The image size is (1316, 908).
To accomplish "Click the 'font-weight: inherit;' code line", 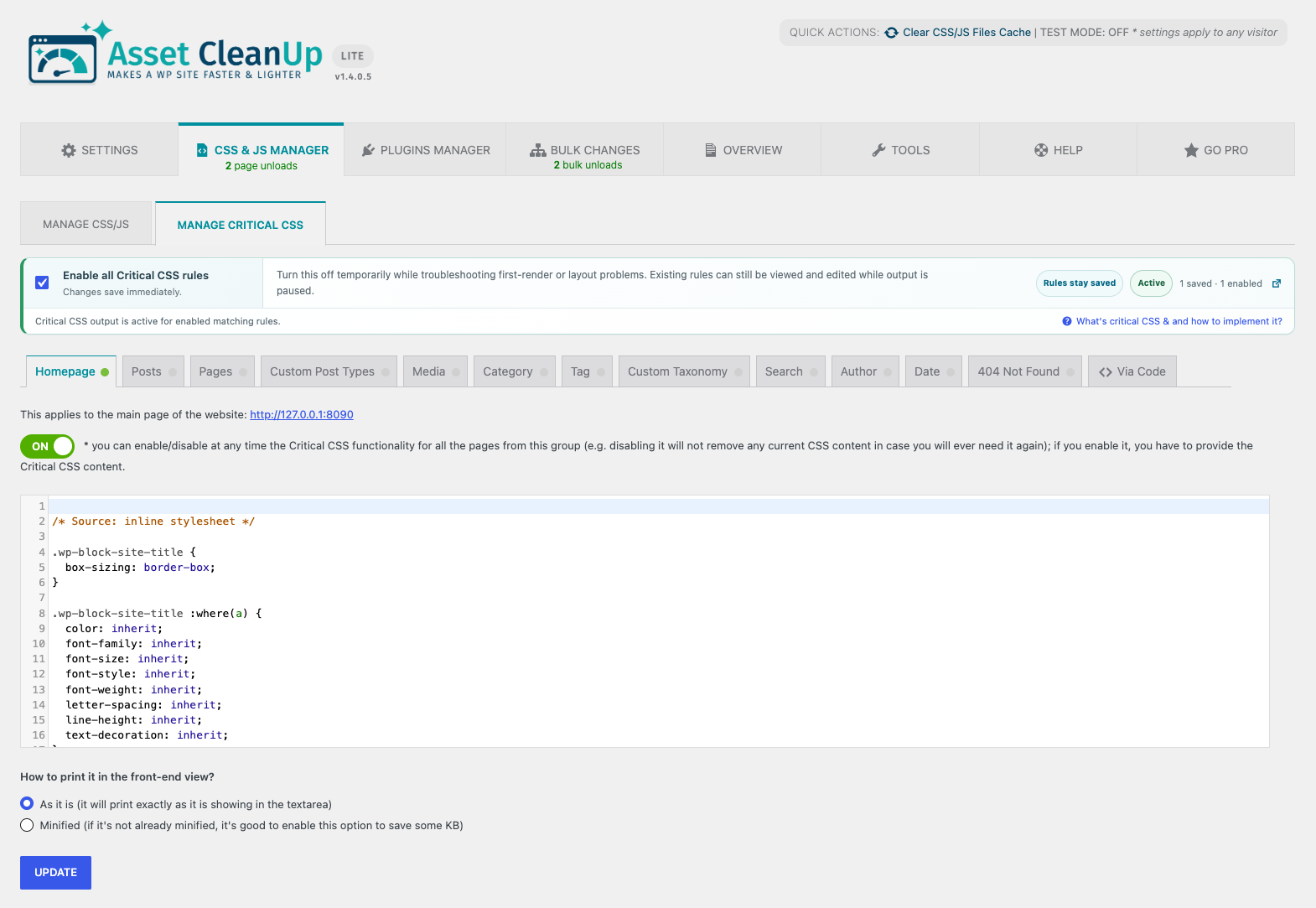I will [133, 690].
